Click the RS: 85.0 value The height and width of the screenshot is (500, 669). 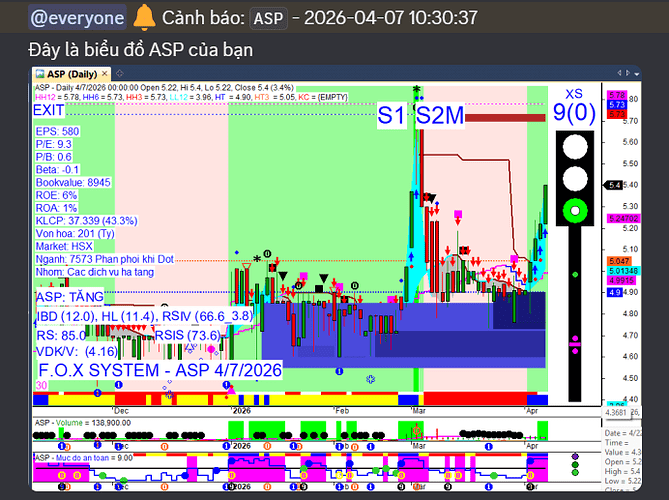click(61, 335)
